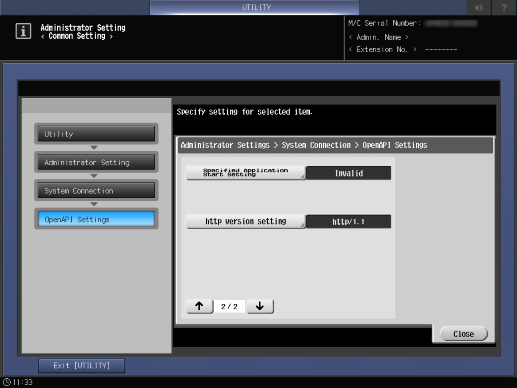Click the Invalid value field
This screenshot has height=388, width=517.
tap(348, 173)
